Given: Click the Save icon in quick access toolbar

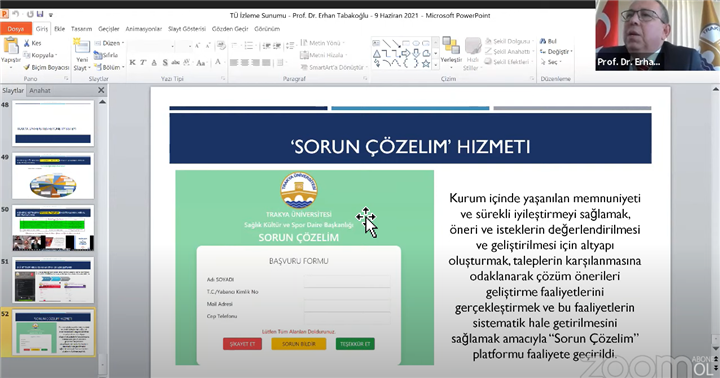Looking at the screenshot, I should [39, 15].
